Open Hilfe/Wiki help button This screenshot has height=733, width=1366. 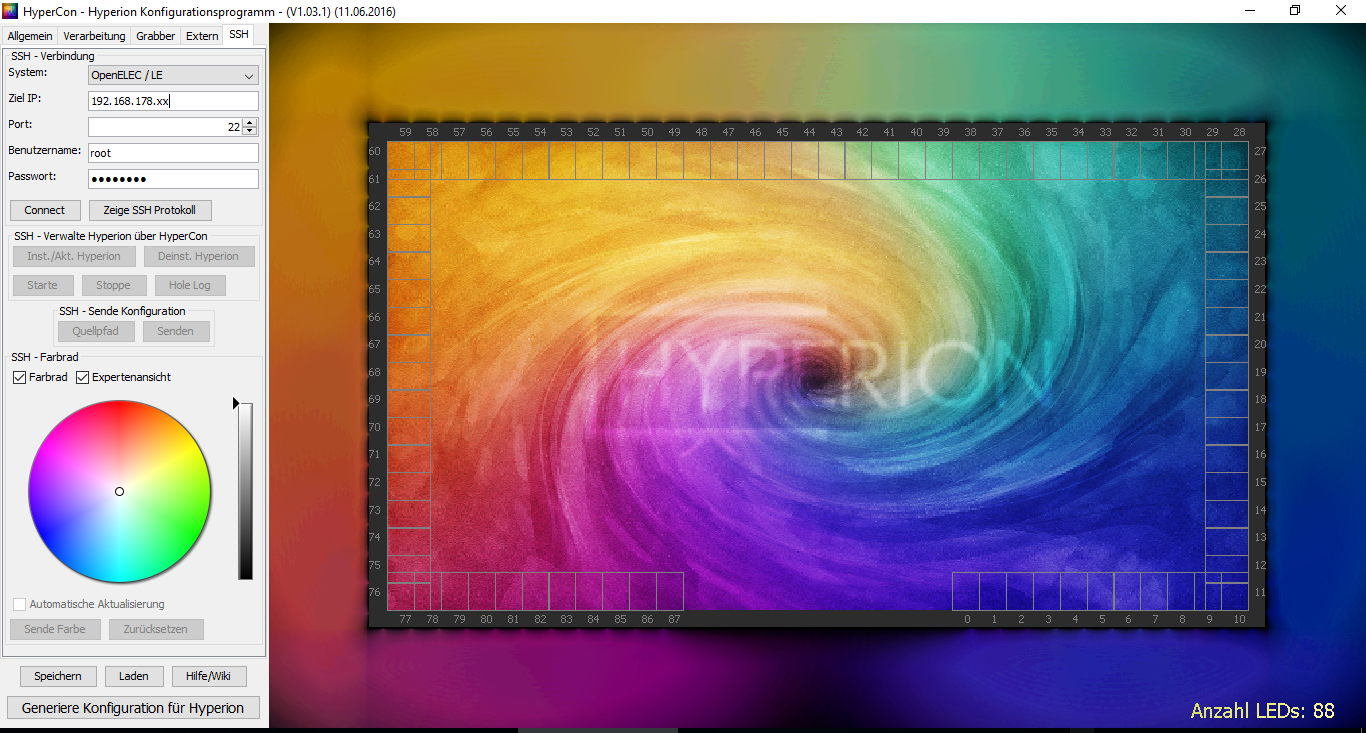click(x=208, y=676)
